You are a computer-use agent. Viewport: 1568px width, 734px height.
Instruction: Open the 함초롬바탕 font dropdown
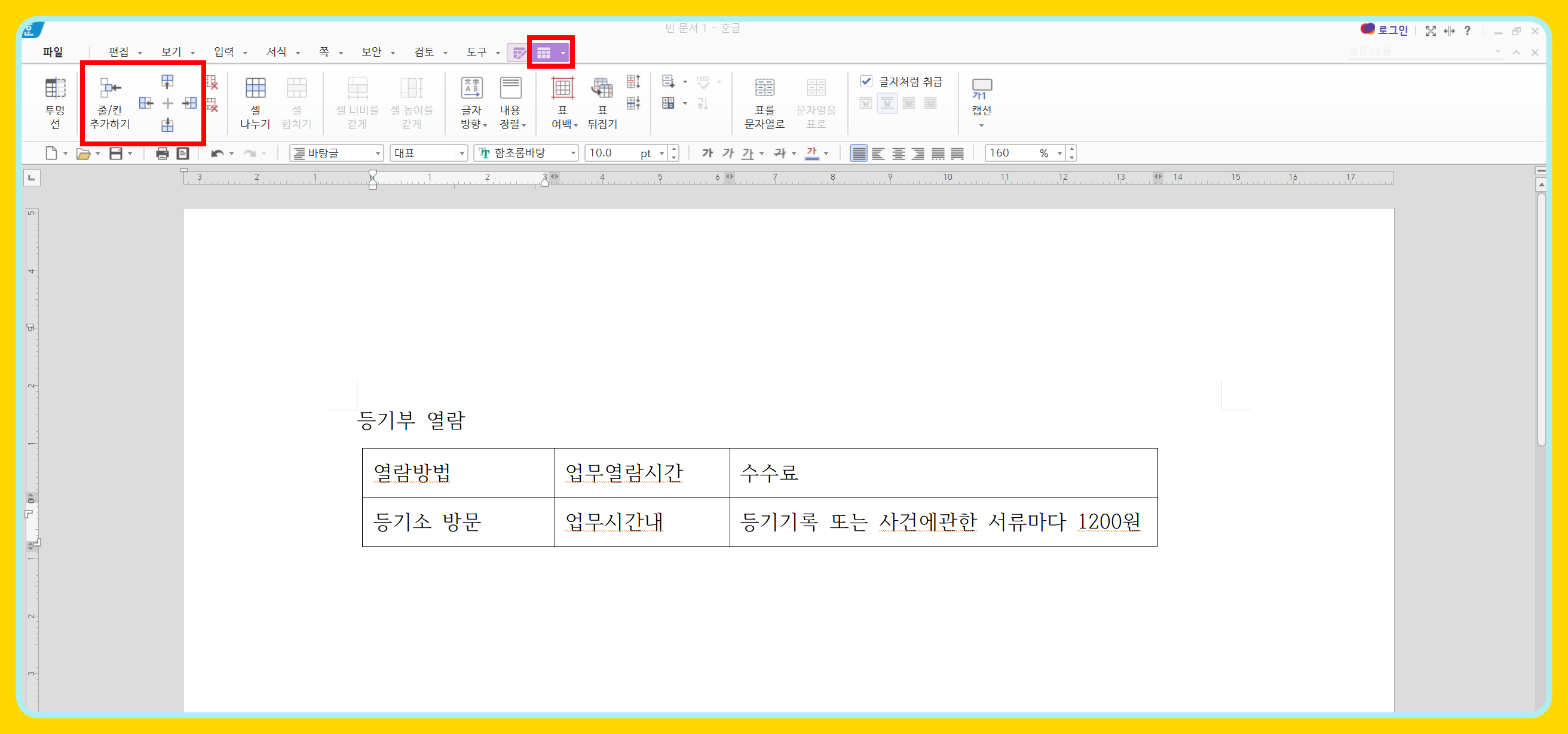click(x=573, y=153)
